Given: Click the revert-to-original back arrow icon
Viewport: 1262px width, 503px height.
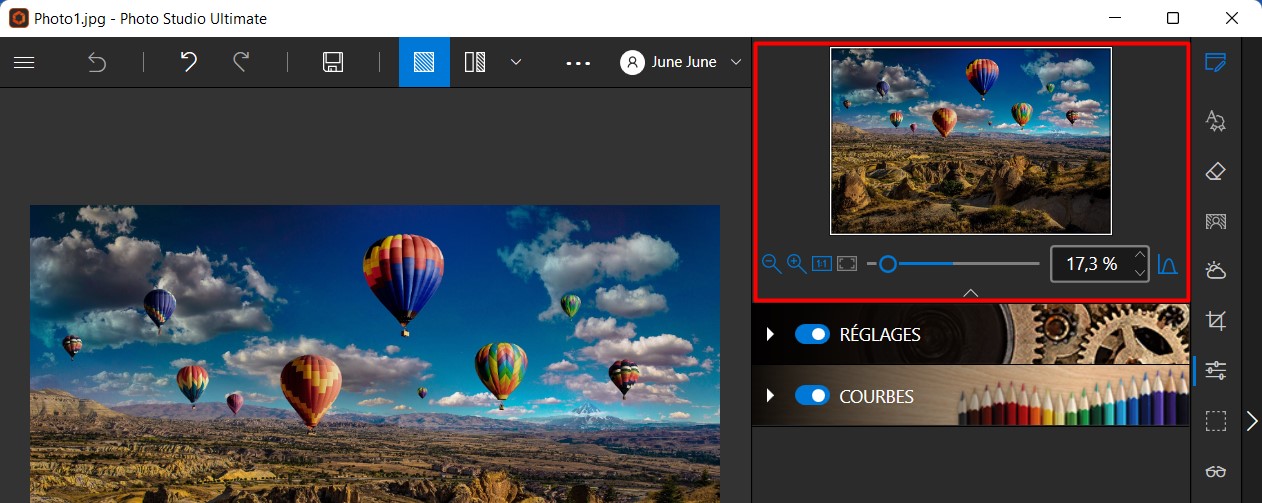Looking at the screenshot, I should (97, 62).
